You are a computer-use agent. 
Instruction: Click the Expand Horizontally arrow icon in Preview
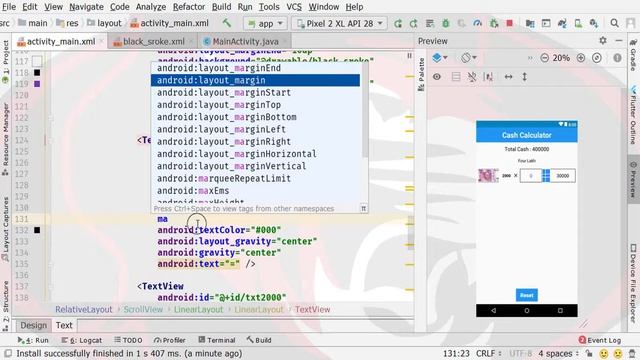pos(508,76)
